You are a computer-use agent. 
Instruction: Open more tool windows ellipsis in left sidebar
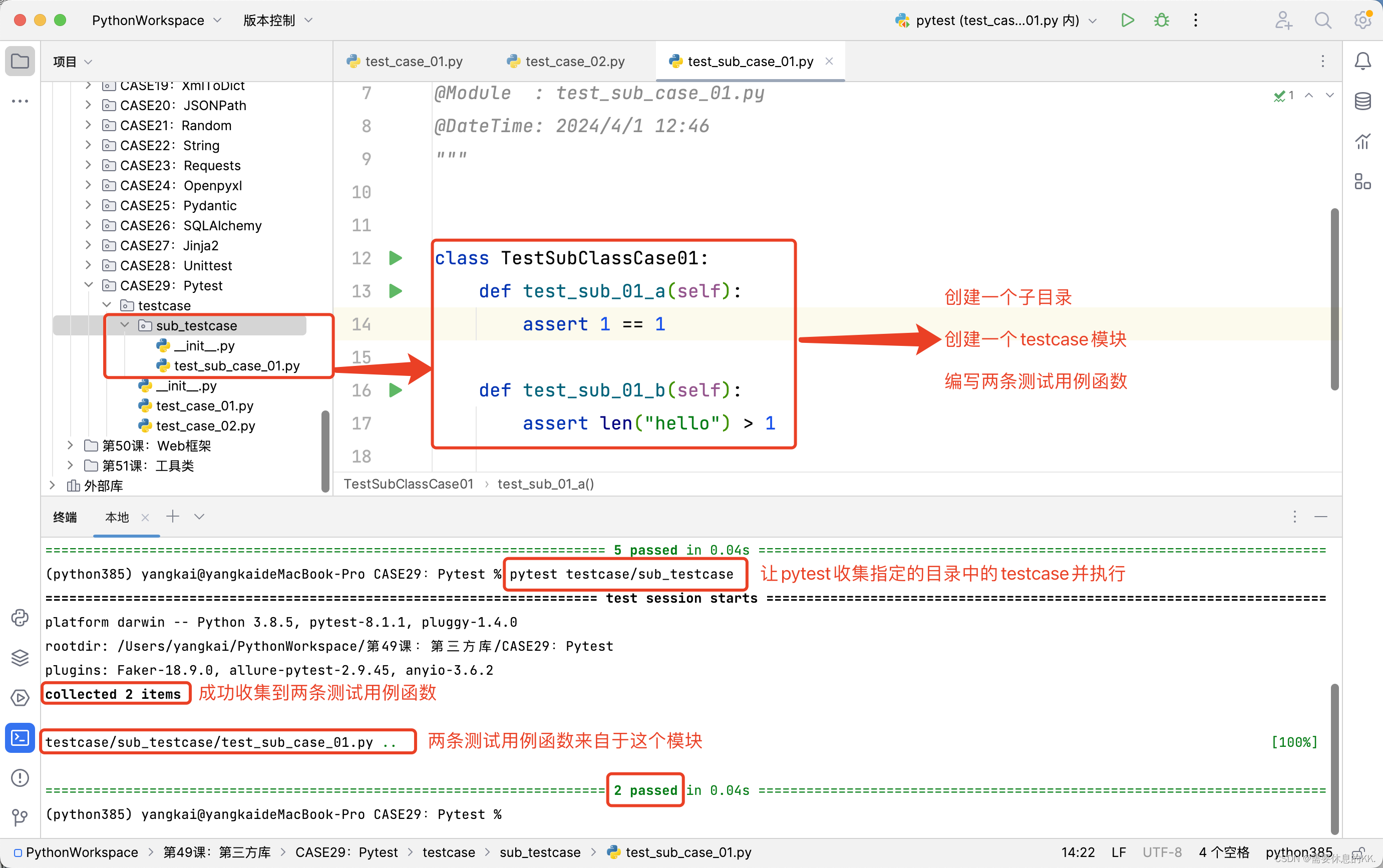(x=20, y=101)
